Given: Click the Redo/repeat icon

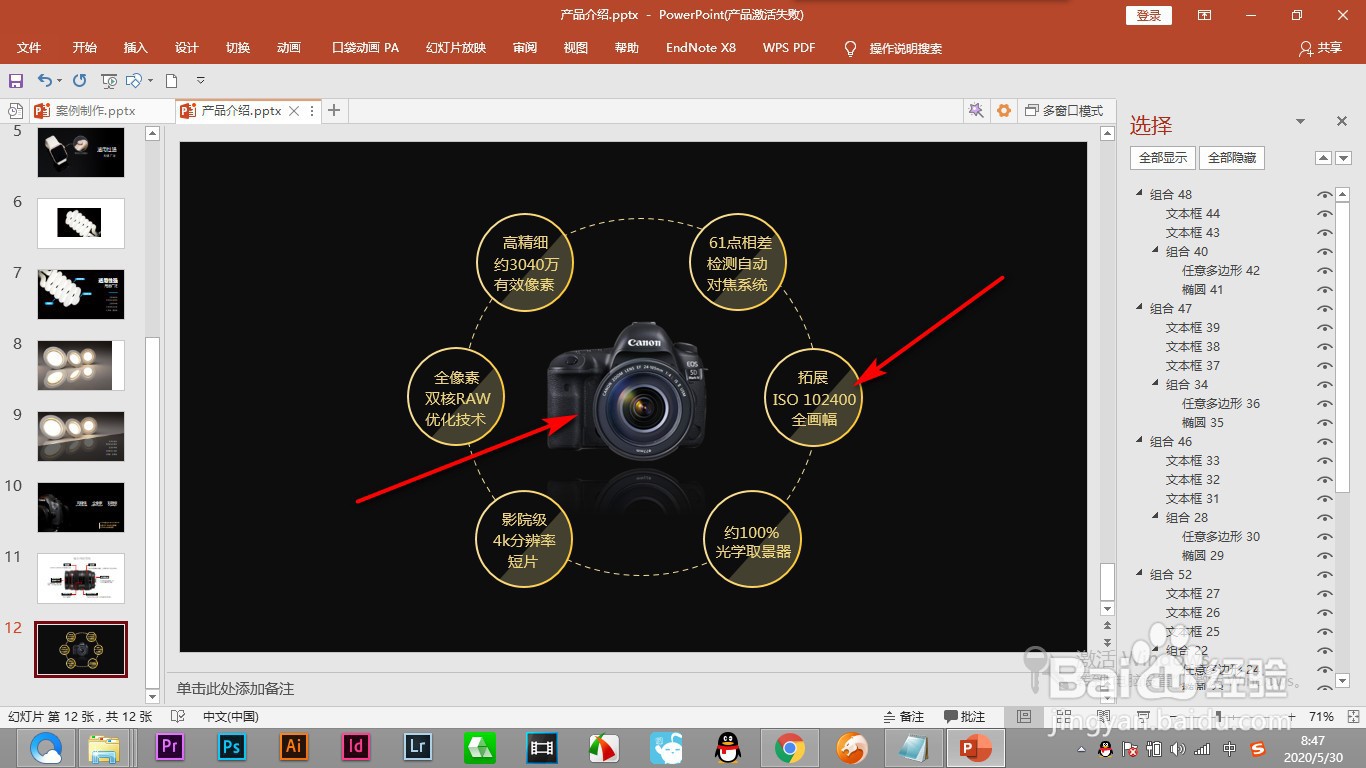Looking at the screenshot, I should click(80, 80).
